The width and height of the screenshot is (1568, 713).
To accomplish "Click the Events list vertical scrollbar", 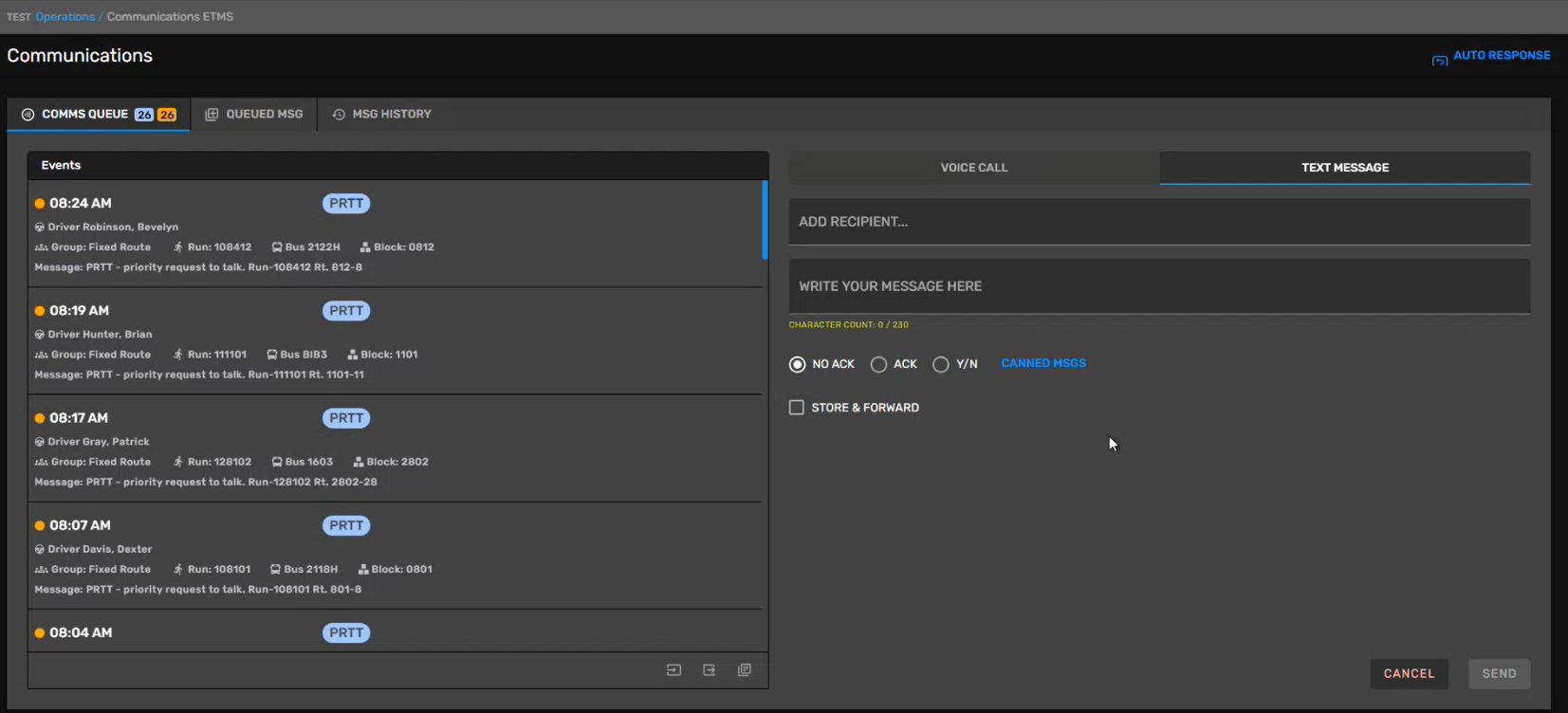I will pos(765,221).
